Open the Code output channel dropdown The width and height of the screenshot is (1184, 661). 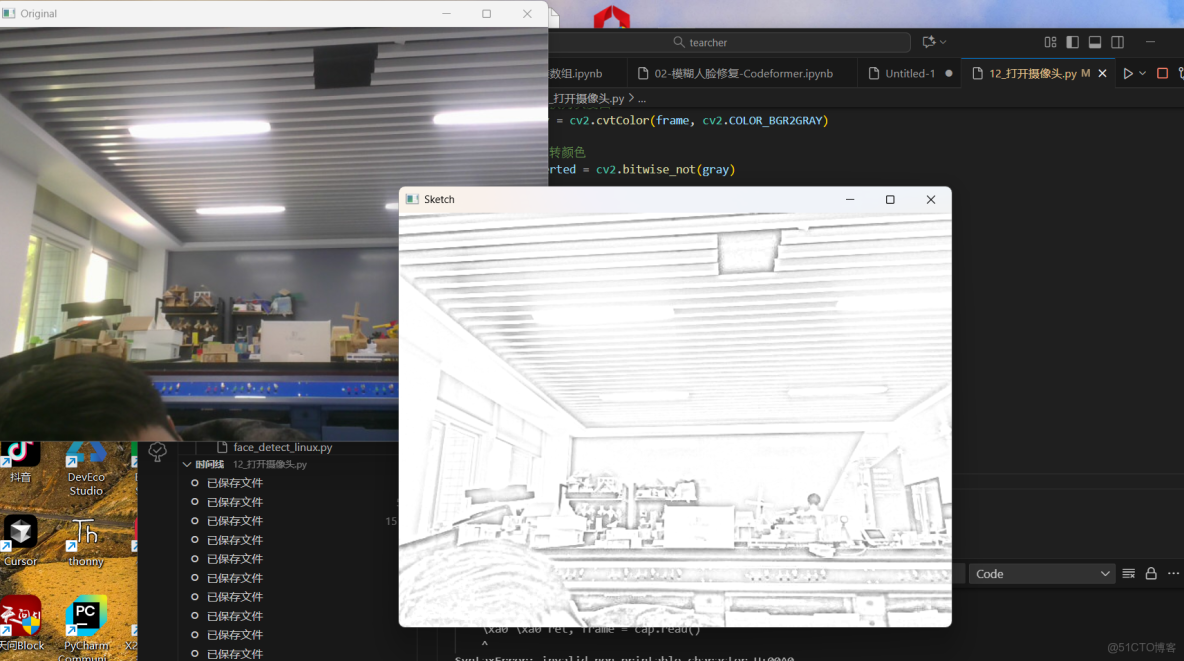(1042, 574)
